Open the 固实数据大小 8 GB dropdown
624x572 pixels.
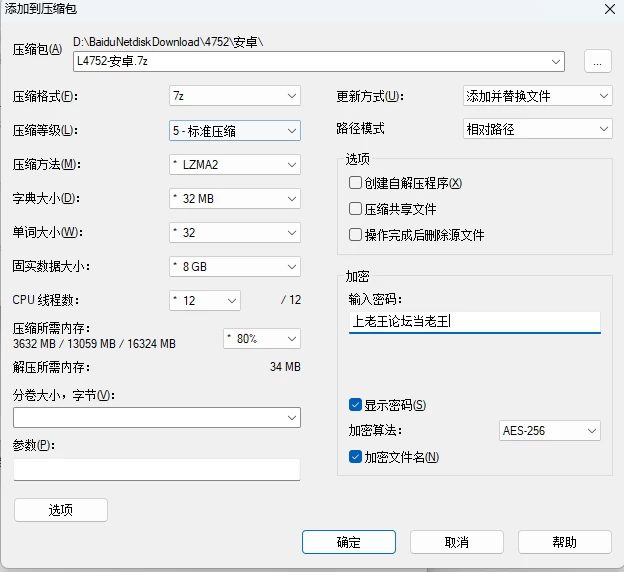coord(235,266)
